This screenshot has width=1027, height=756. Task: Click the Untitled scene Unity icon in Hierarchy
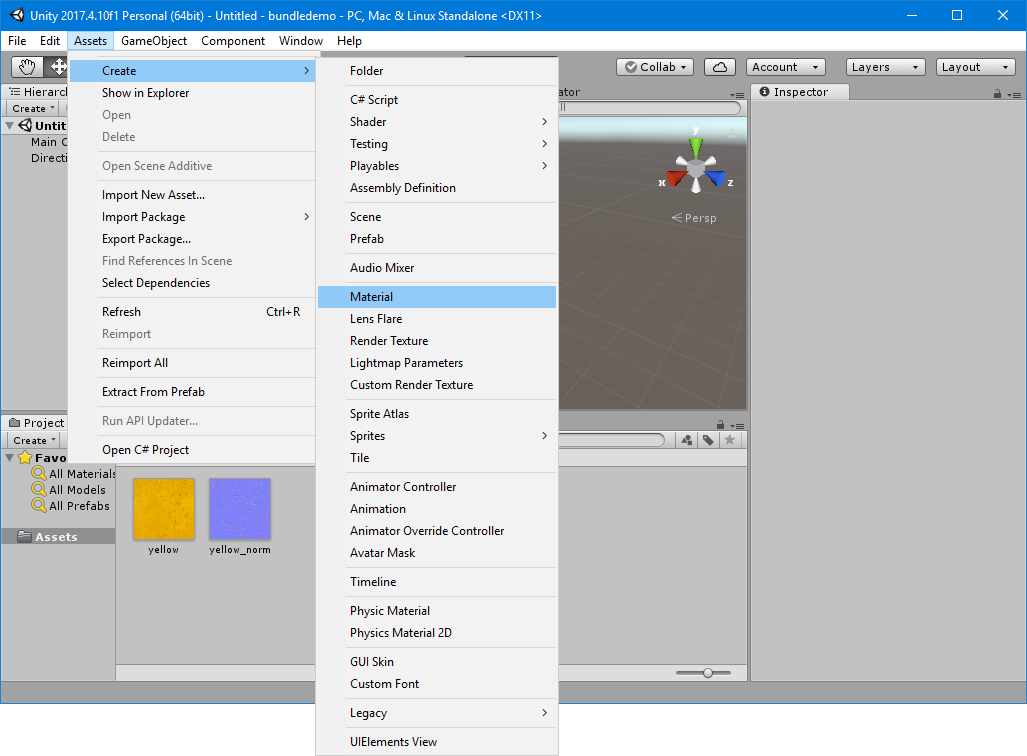point(25,125)
